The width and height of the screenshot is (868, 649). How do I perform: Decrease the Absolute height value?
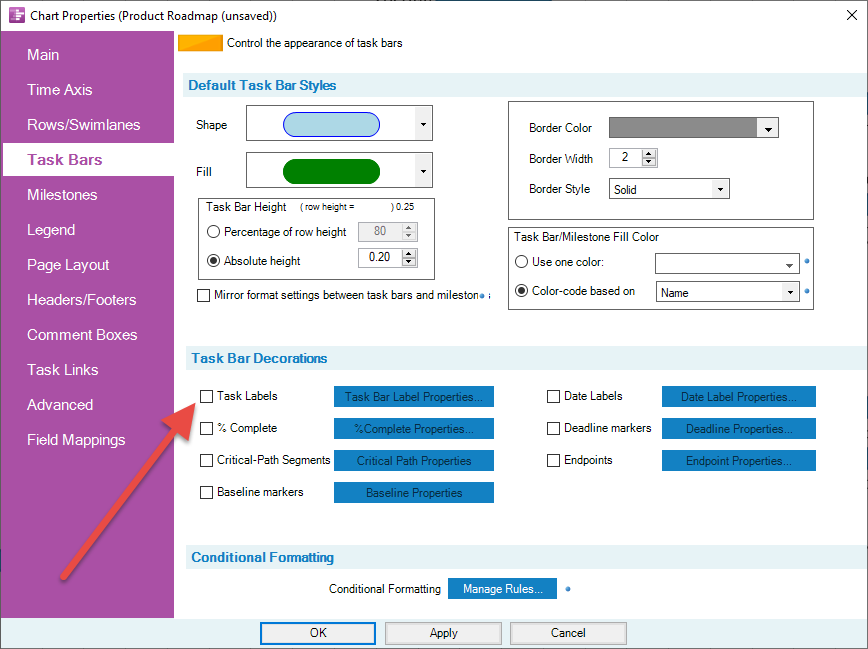click(409, 262)
